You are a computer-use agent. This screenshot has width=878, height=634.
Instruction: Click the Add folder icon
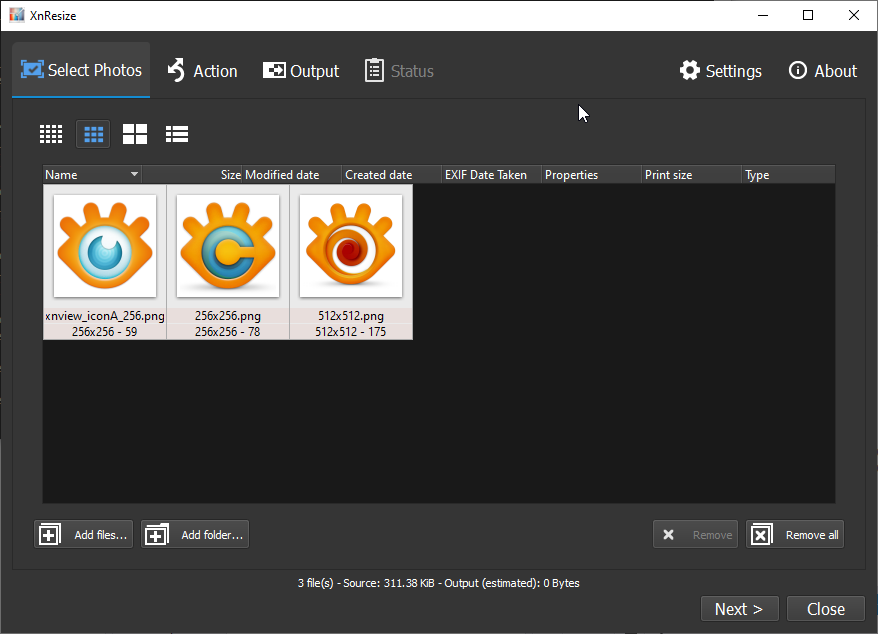(x=156, y=533)
